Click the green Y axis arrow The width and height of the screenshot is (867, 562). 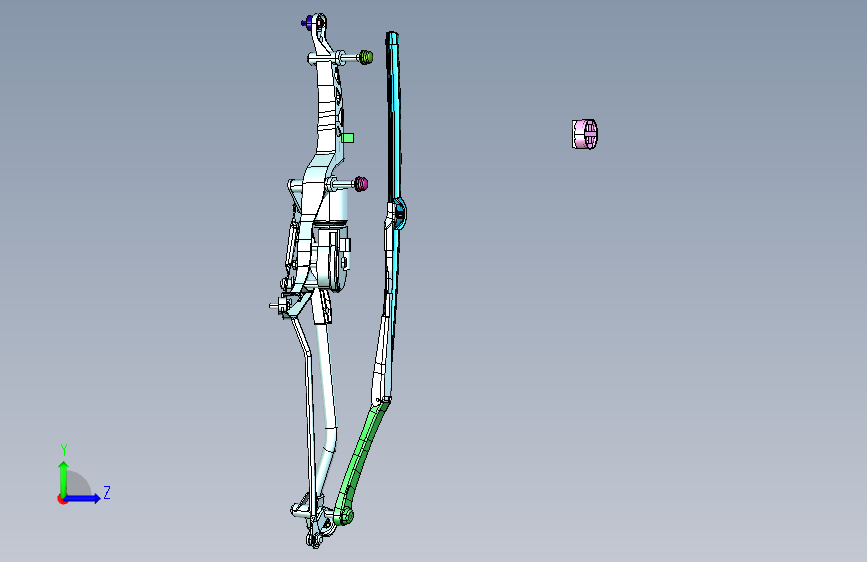click(64, 478)
